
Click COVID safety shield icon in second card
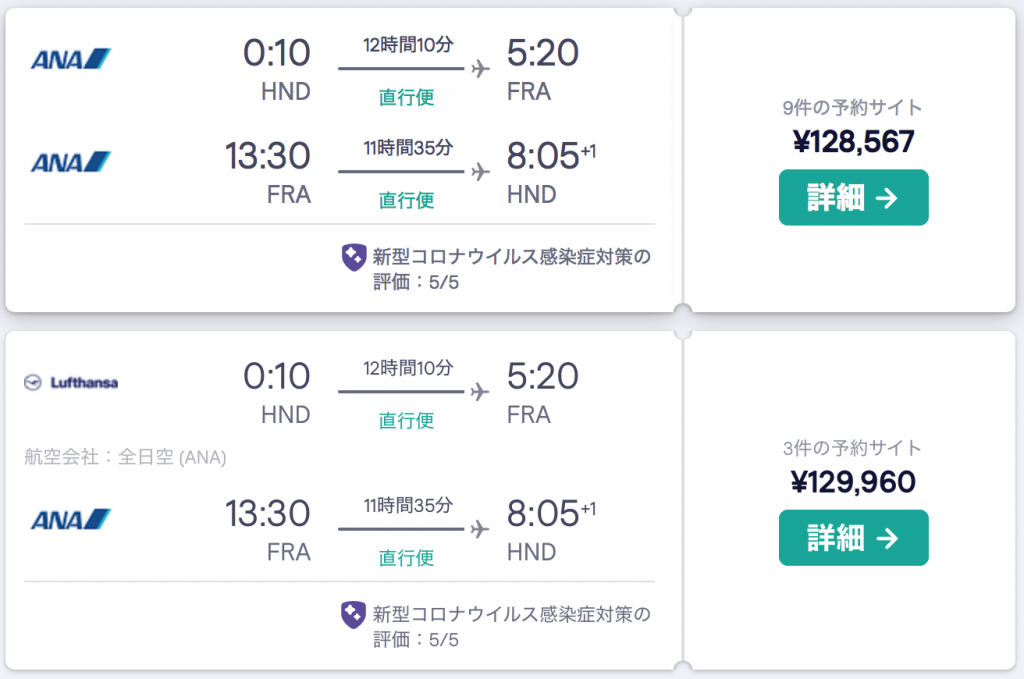pos(353,615)
